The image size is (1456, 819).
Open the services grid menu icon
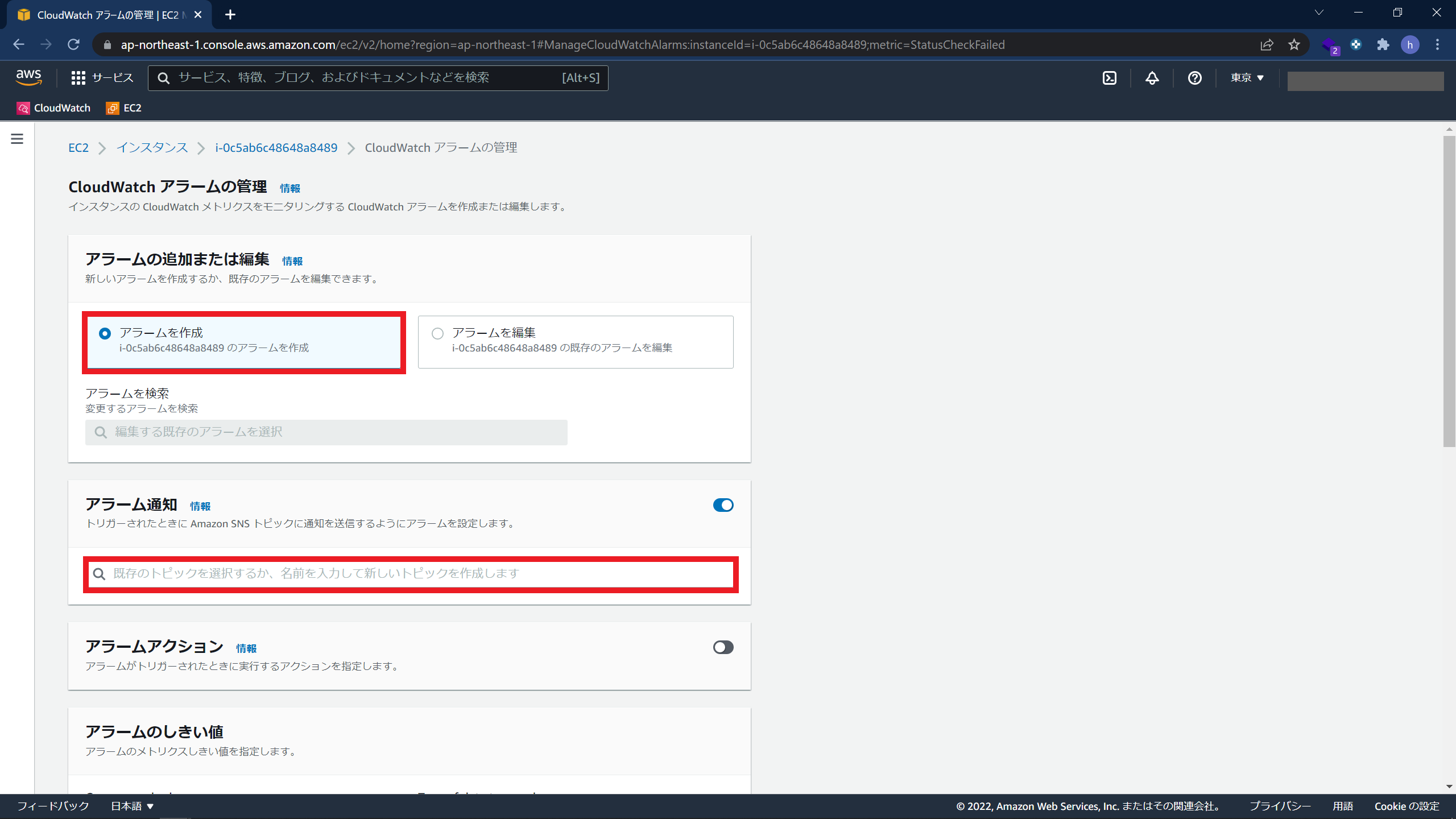(x=78, y=78)
